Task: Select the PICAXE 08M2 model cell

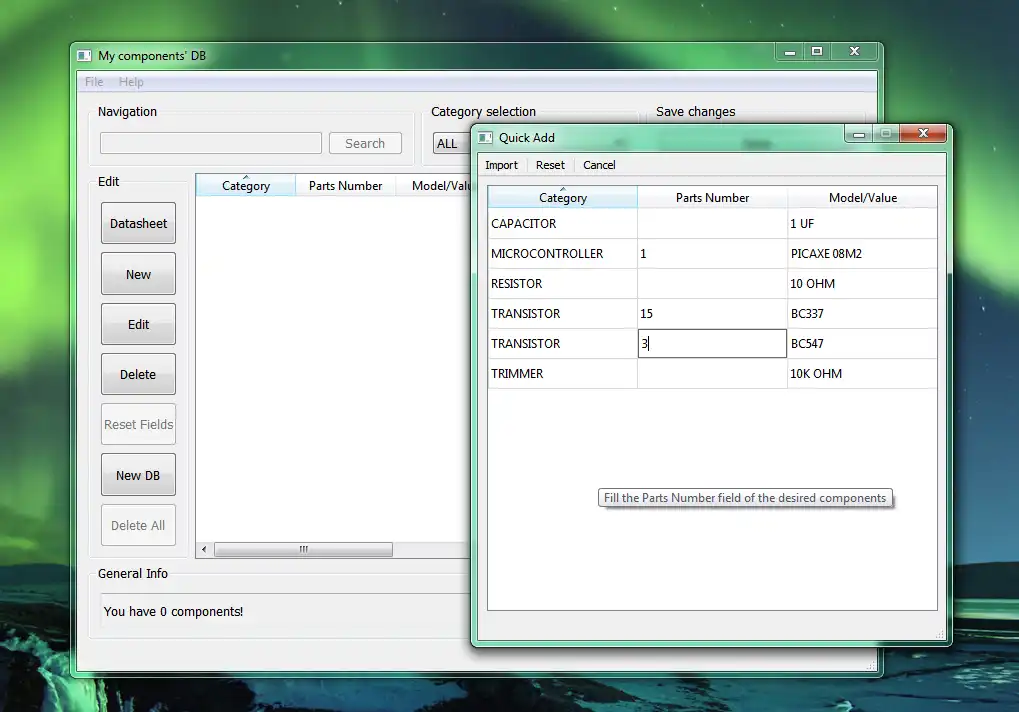Action: coord(862,254)
